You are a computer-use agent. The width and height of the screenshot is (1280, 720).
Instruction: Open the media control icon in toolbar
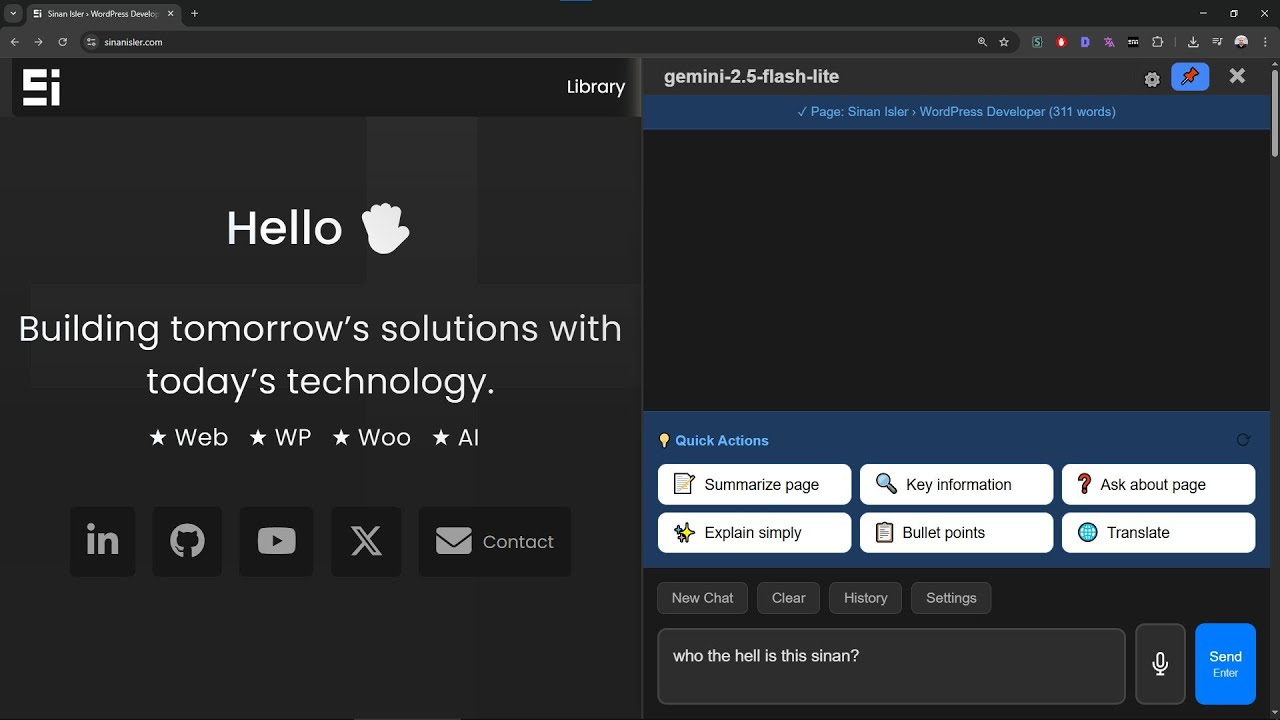coord(1217,42)
